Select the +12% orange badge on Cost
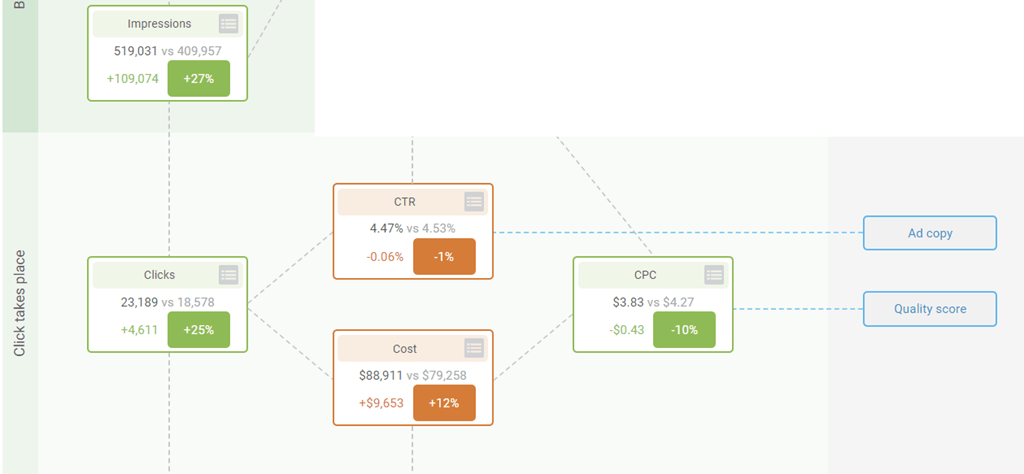The image size is (1024, 474). tap(444, 403)
